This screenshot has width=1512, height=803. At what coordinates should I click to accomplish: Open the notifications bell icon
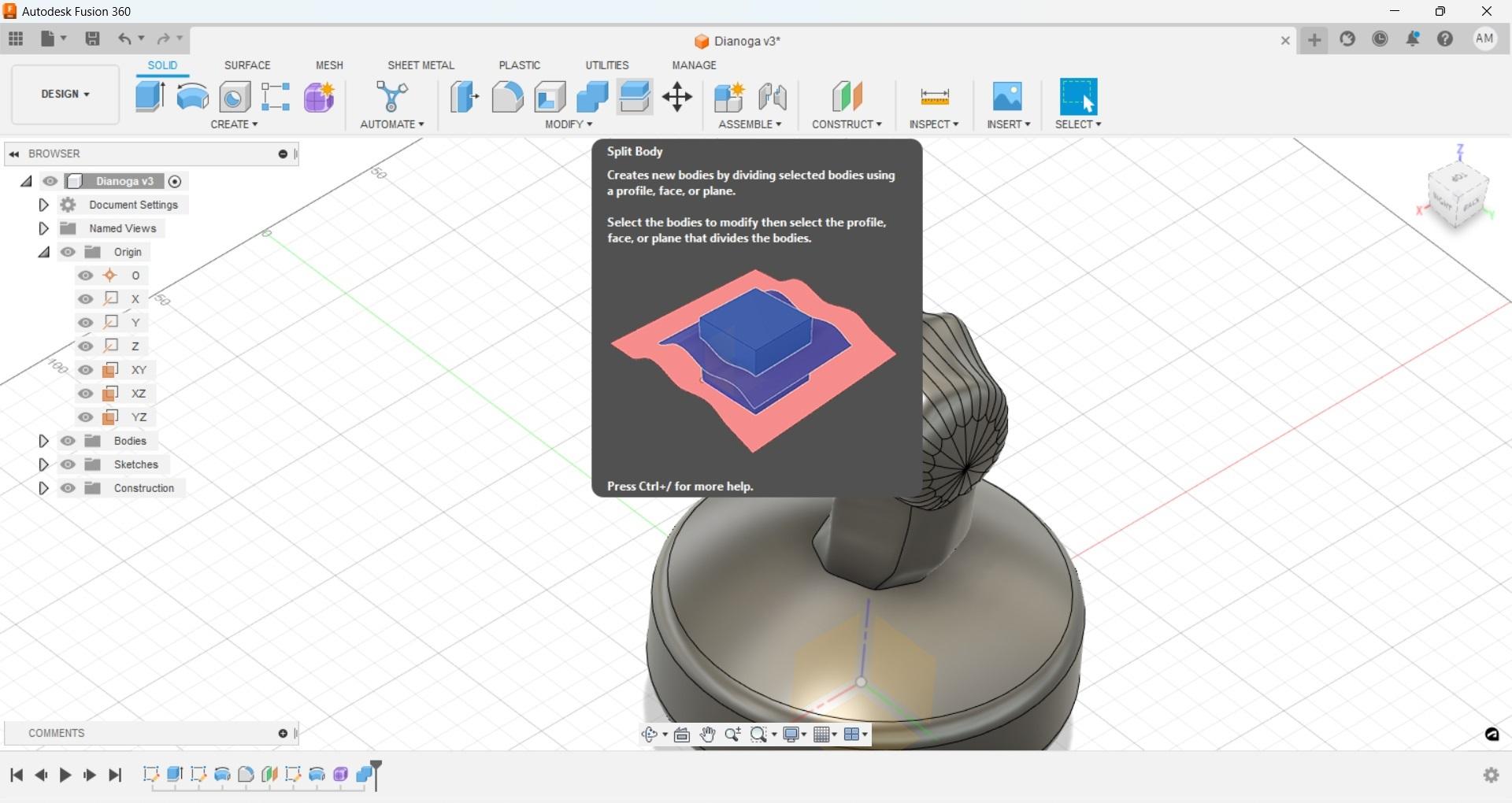click(1413, 39)
